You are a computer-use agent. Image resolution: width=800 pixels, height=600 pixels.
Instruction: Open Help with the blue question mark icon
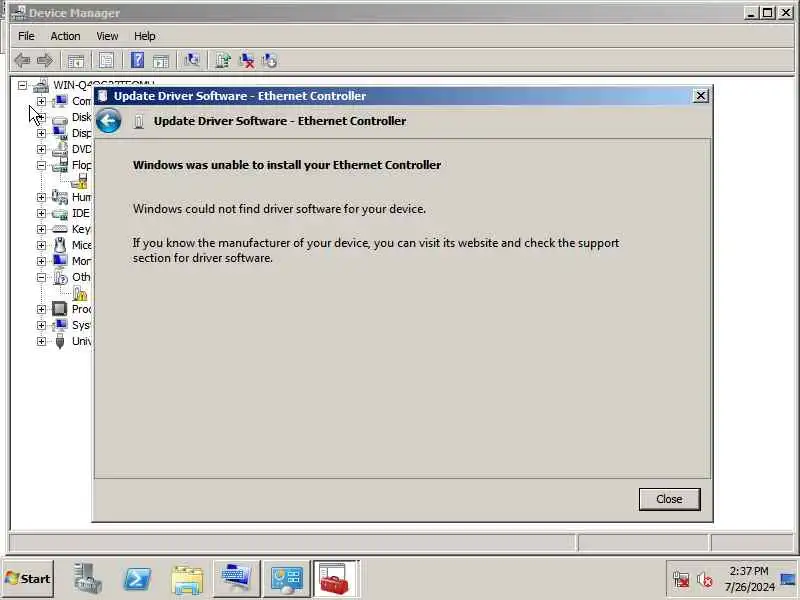tap(137, 61)
